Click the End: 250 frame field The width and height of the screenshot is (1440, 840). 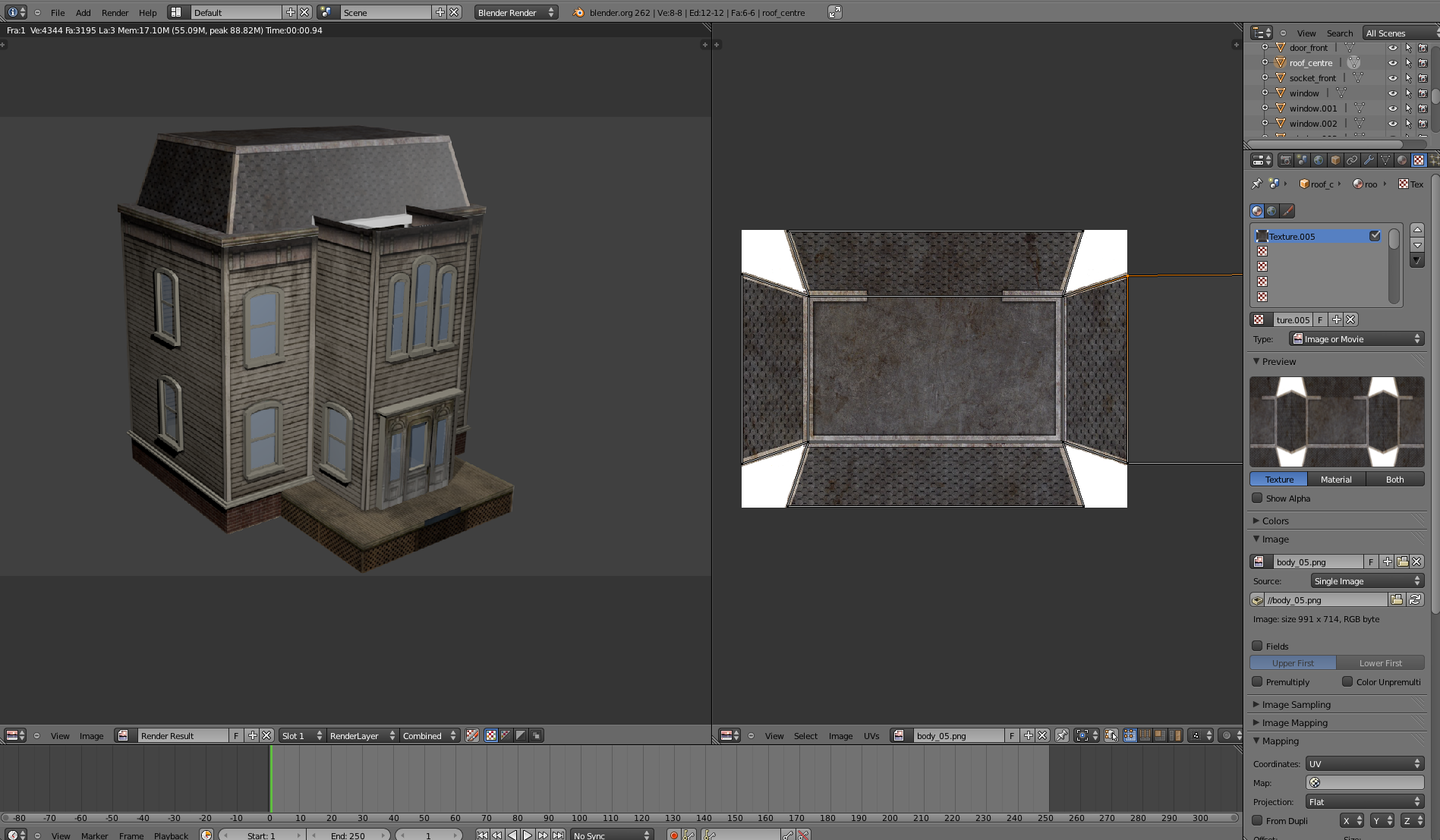[348, 835]
